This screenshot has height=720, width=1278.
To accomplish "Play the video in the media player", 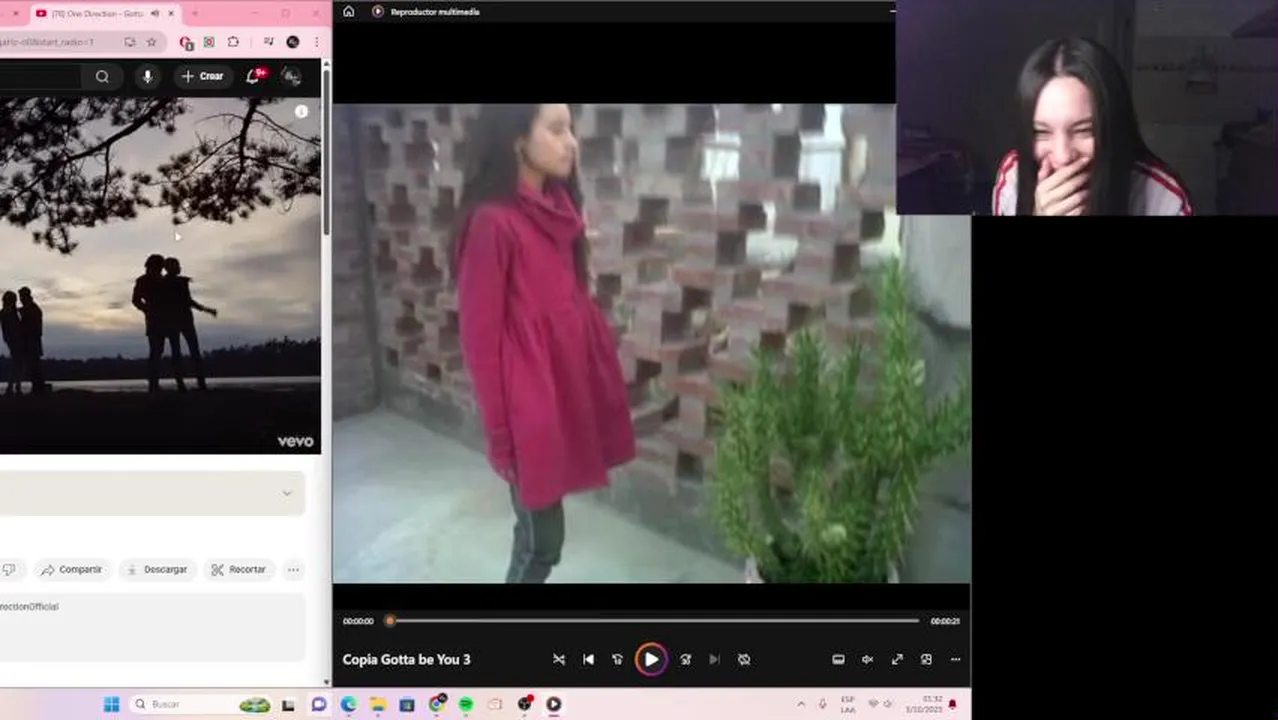I will pyautogui.click(x=651, y=659).
